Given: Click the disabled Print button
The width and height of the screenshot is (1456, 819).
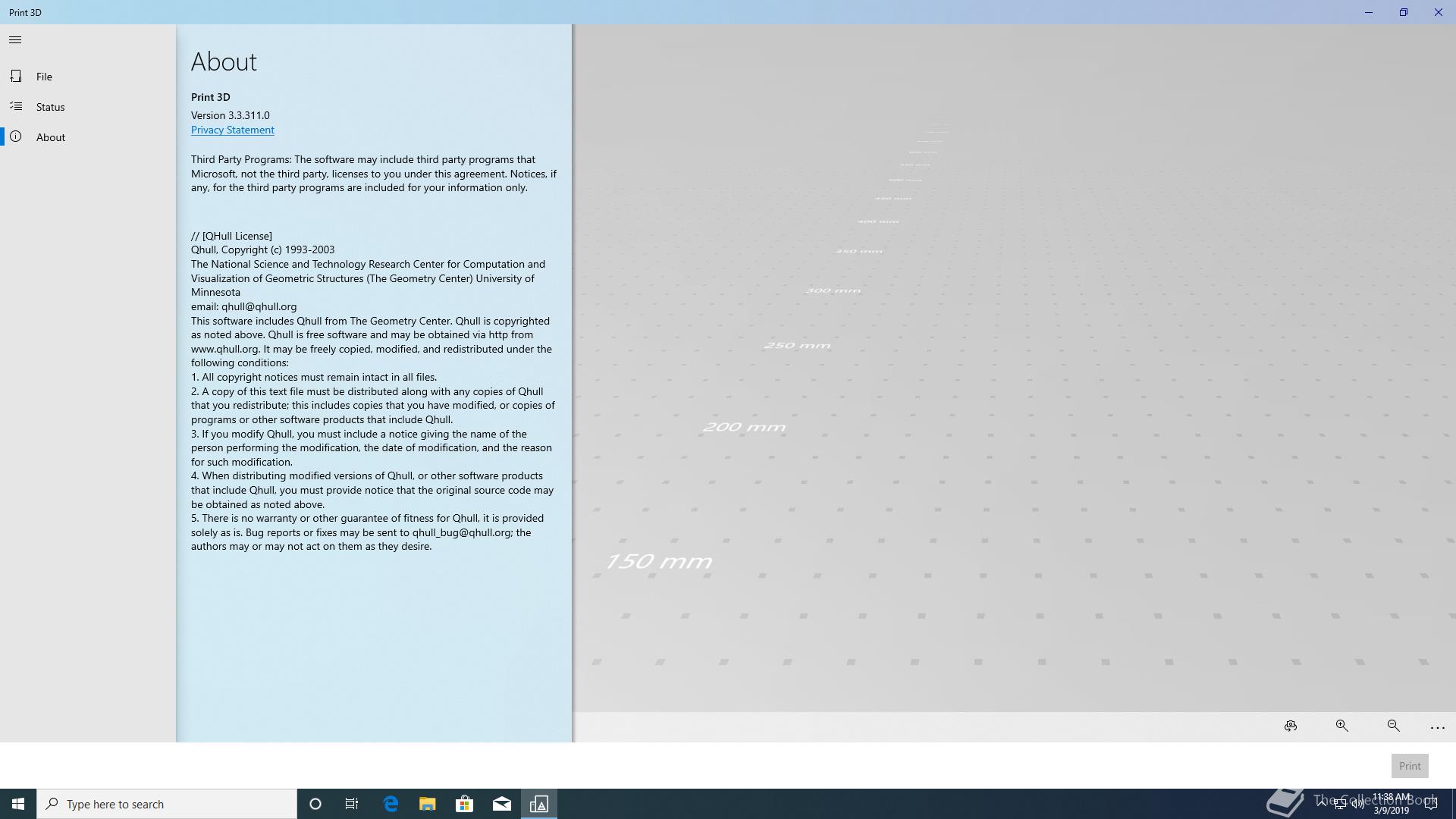Looking at the screenshot, I should (1410, 766).
